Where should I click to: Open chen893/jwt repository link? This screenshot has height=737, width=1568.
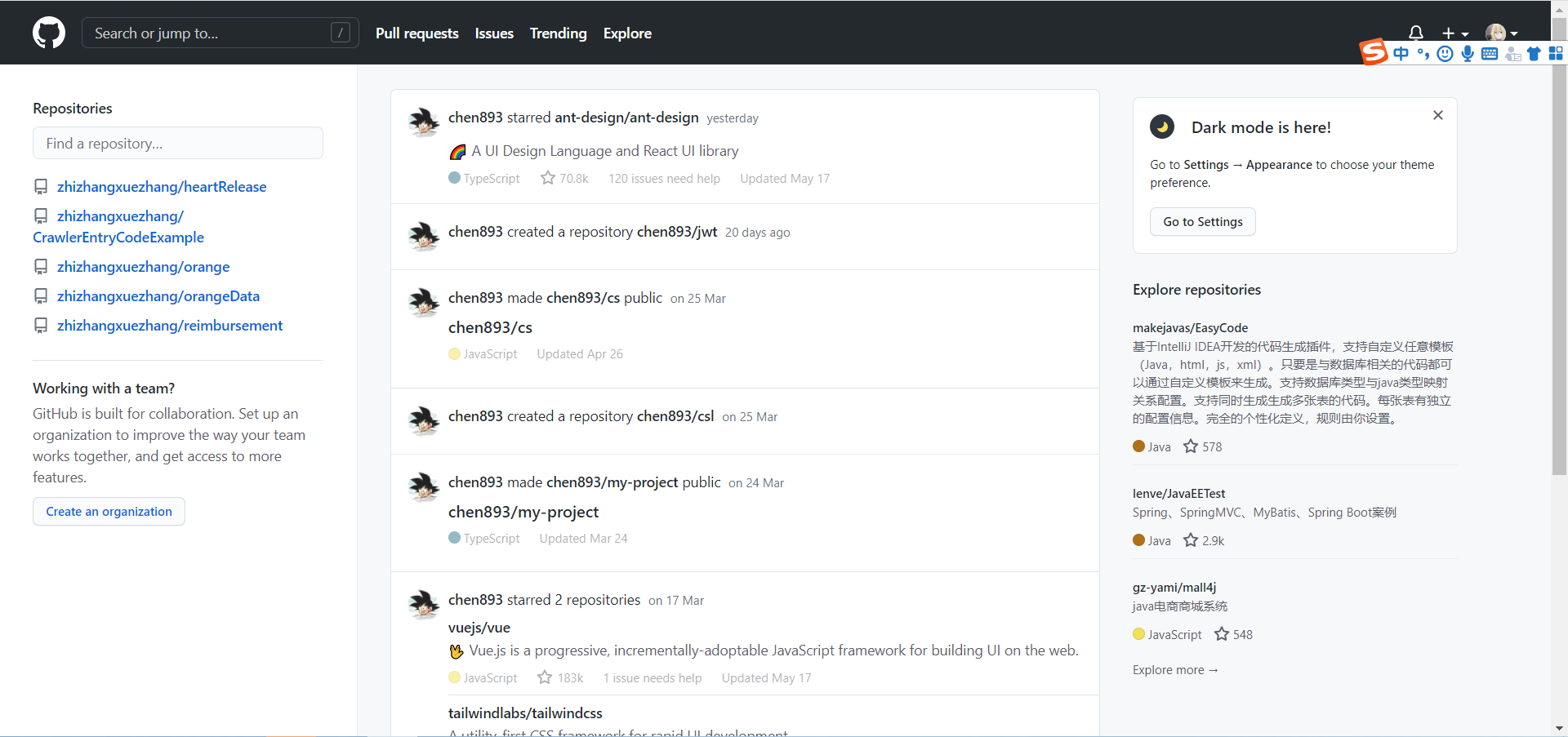tap(677, 232)
